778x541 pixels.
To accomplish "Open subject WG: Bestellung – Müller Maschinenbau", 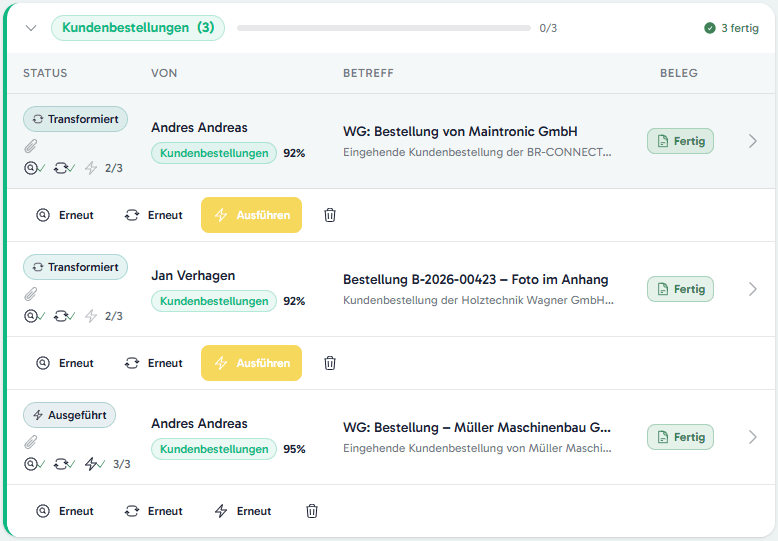I will pos(477,427).
